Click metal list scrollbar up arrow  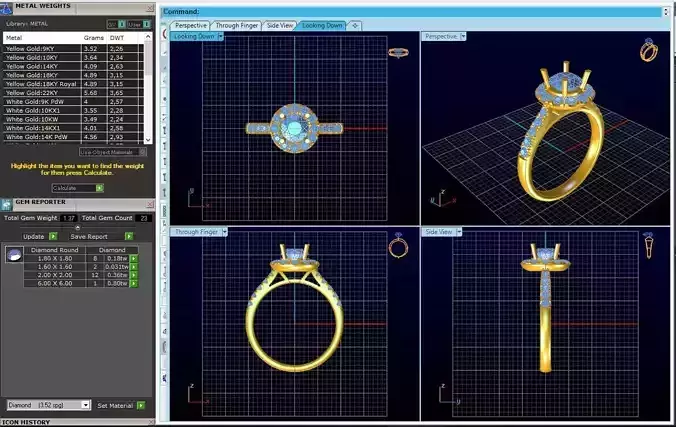click(148, 37)
